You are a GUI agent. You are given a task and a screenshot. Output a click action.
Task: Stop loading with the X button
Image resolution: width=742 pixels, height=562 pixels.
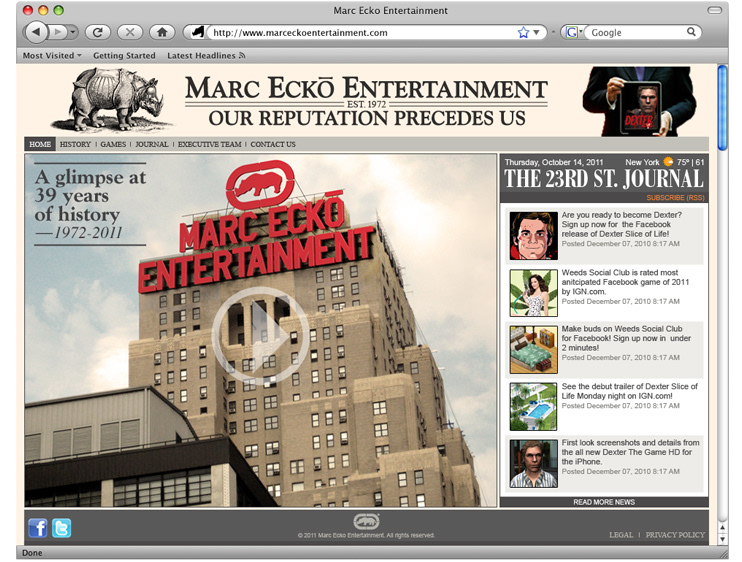[x=130, y=32]
